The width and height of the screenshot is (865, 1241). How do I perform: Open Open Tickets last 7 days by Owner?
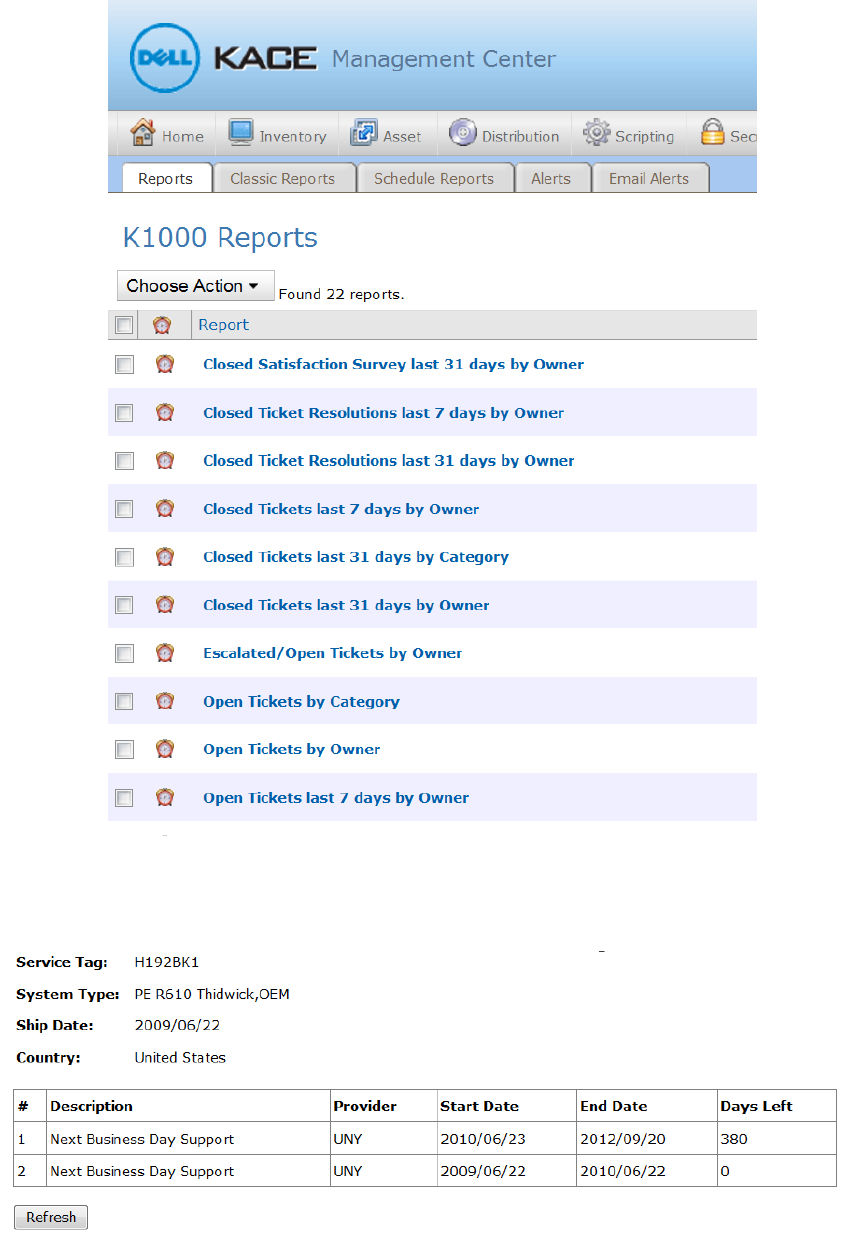[x=336, y=797]
